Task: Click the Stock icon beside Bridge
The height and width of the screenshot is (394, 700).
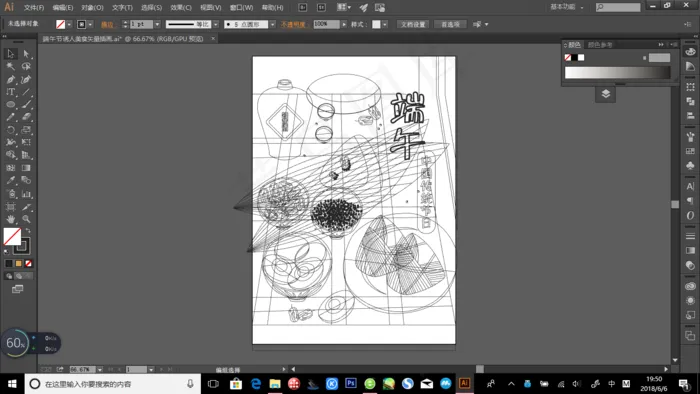Action: [x=321, y=8]
